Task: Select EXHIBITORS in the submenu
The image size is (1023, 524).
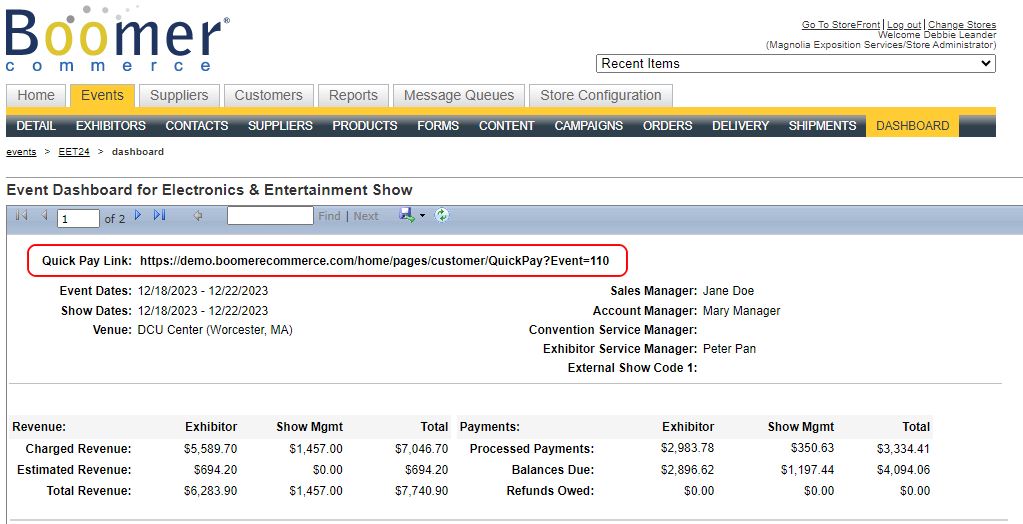Action: click(110, 126)
